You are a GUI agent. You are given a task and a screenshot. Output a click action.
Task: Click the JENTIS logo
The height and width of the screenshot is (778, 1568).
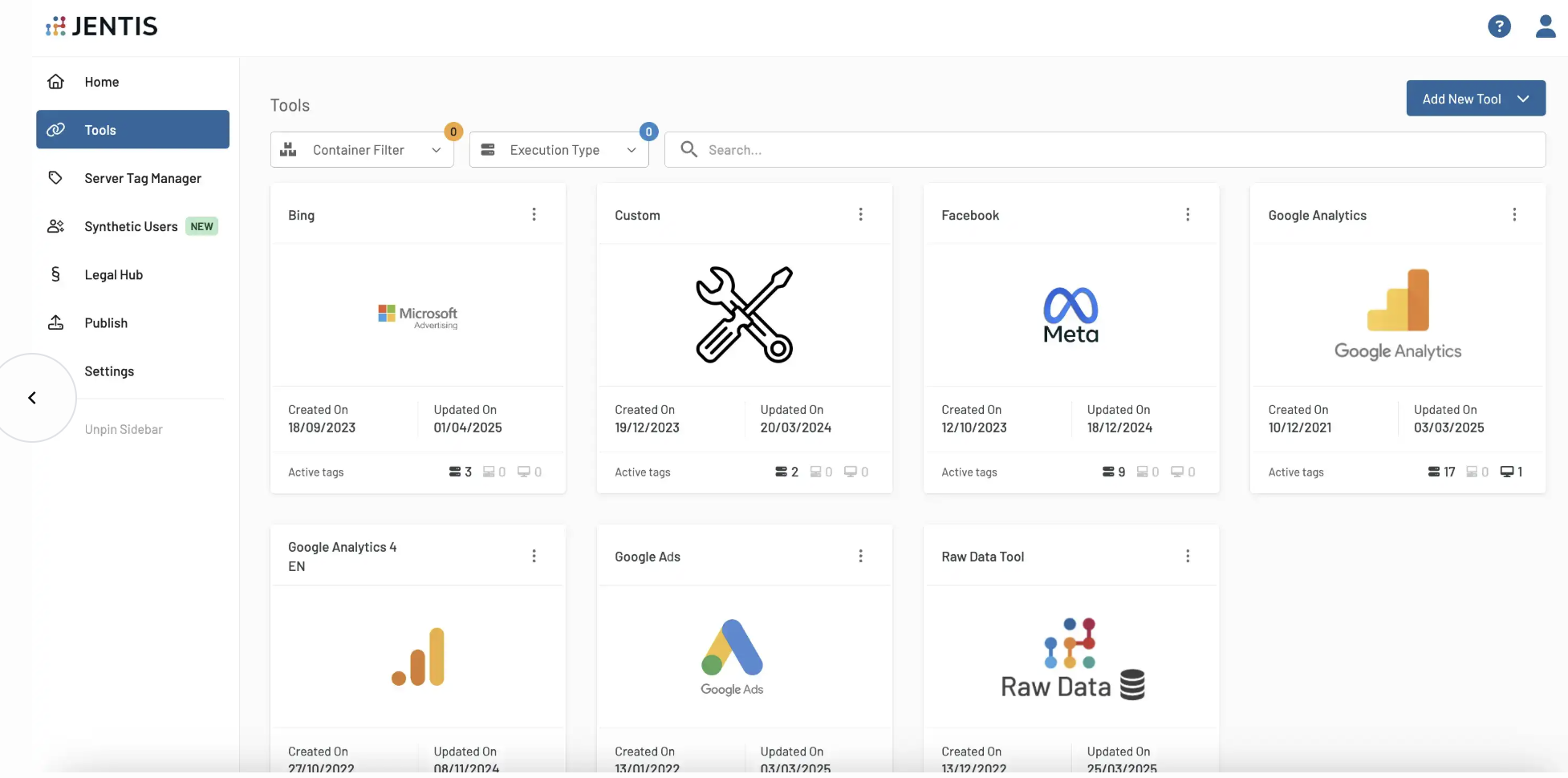102,26
